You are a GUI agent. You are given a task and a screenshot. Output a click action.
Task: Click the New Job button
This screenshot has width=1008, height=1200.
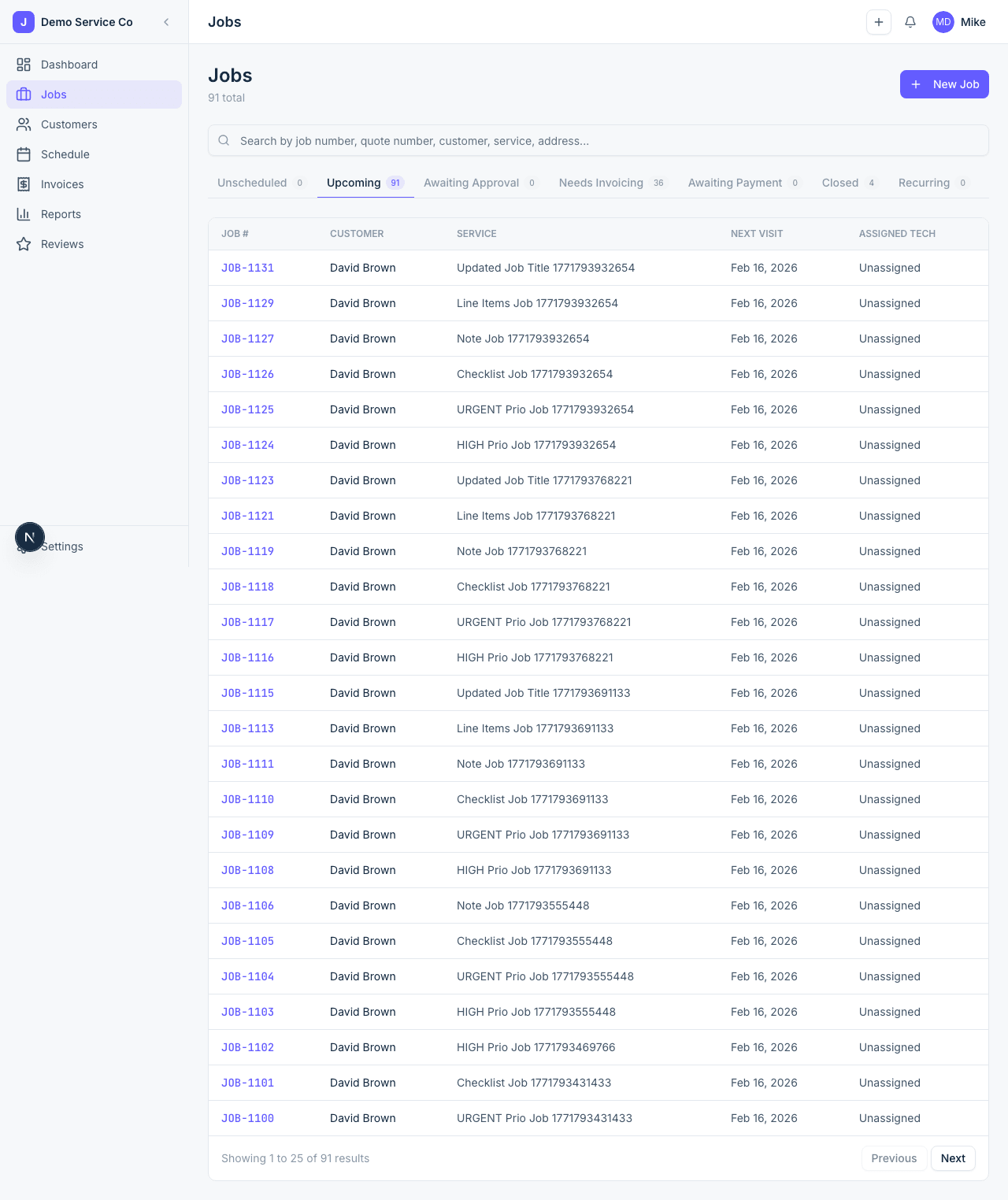944,84
